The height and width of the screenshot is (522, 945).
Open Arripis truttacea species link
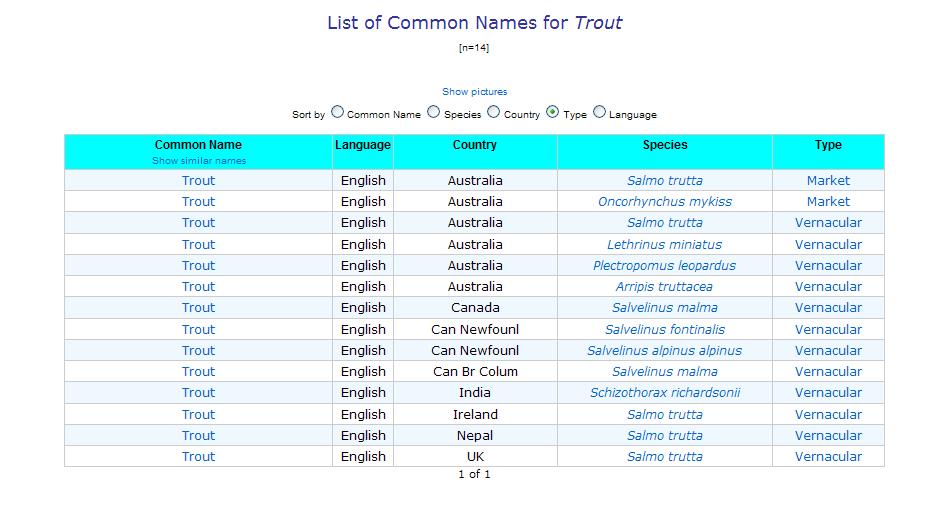click(x=664, y=287)
